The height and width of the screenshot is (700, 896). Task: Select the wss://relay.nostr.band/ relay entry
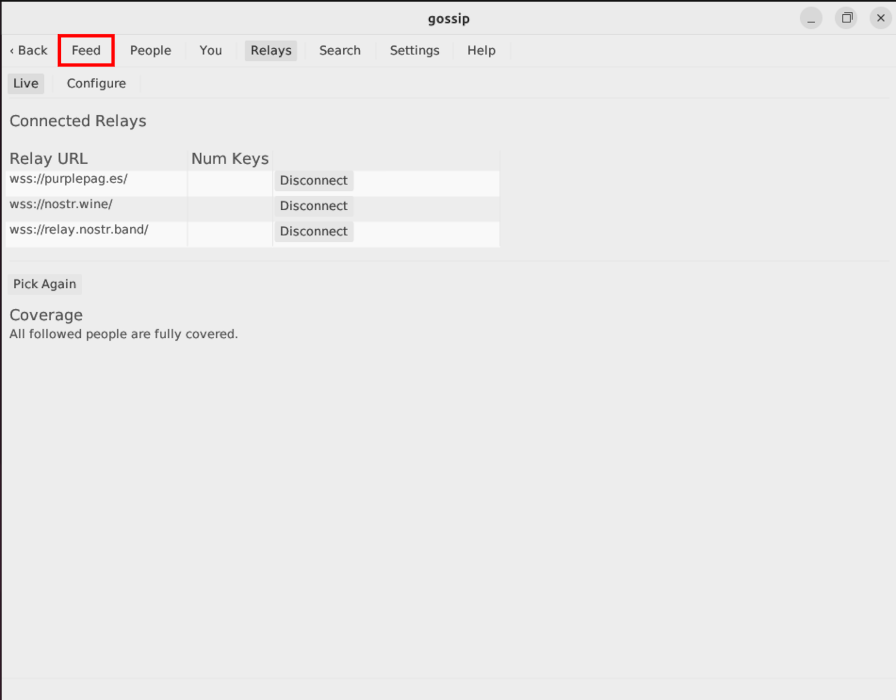[80, 229]
